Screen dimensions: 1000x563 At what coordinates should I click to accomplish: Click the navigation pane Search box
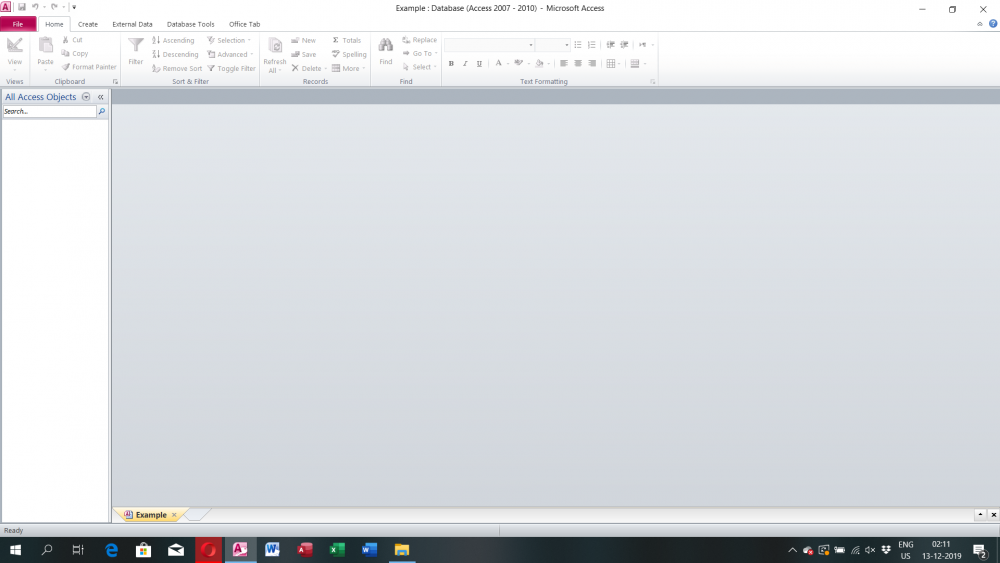[x=50, y=112]
